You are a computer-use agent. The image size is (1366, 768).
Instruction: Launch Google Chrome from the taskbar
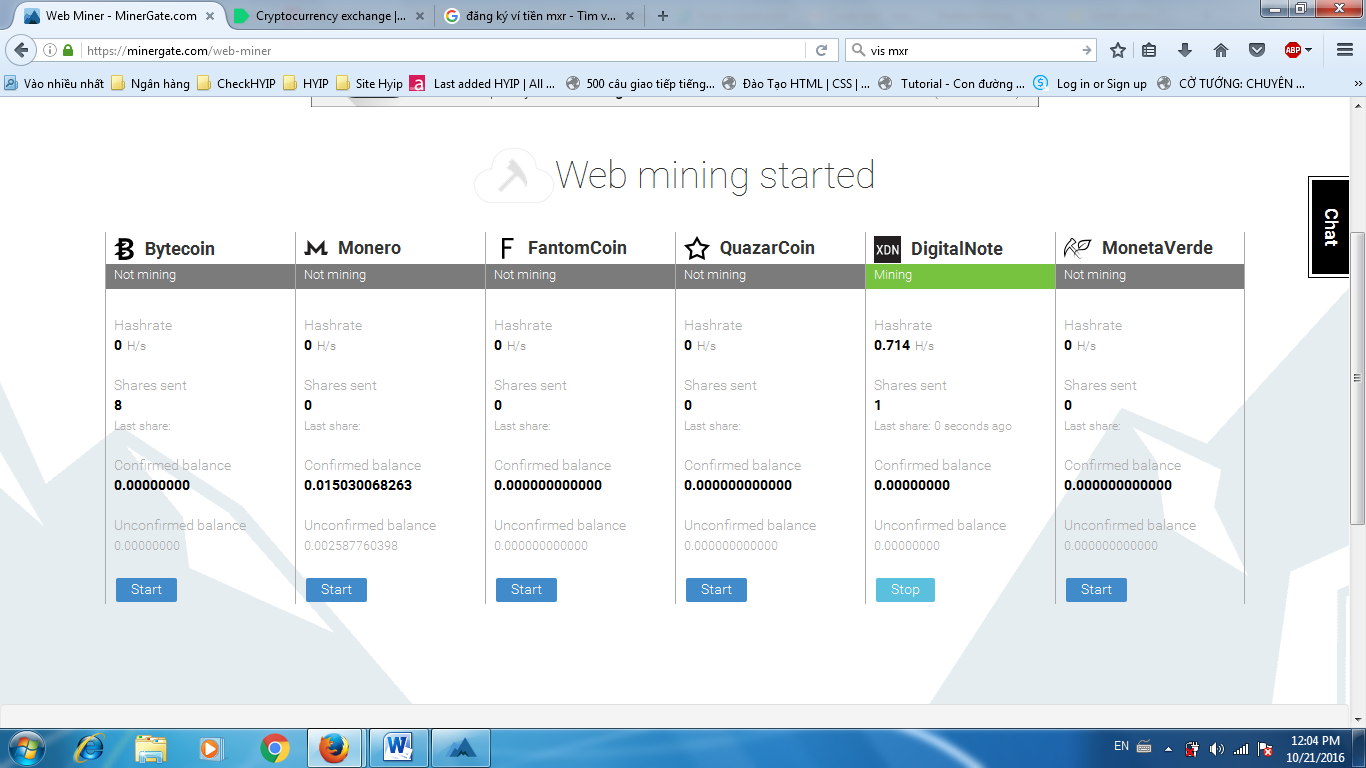(275, 748)
